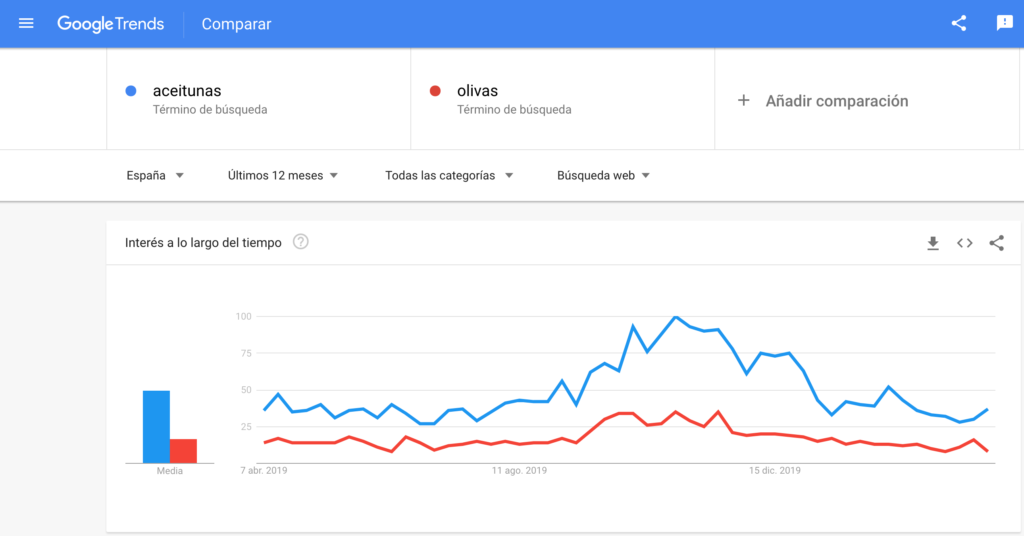The image size is (1024, 536).
Task: Open the feedback icon in header
Action: (x=1004, y=23)
